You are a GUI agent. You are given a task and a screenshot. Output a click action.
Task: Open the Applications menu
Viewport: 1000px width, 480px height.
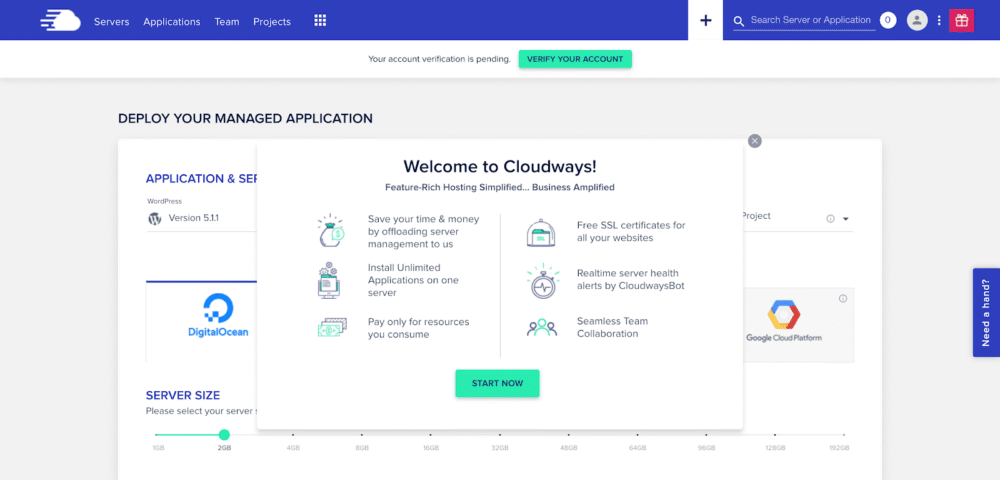pos(171,21)
